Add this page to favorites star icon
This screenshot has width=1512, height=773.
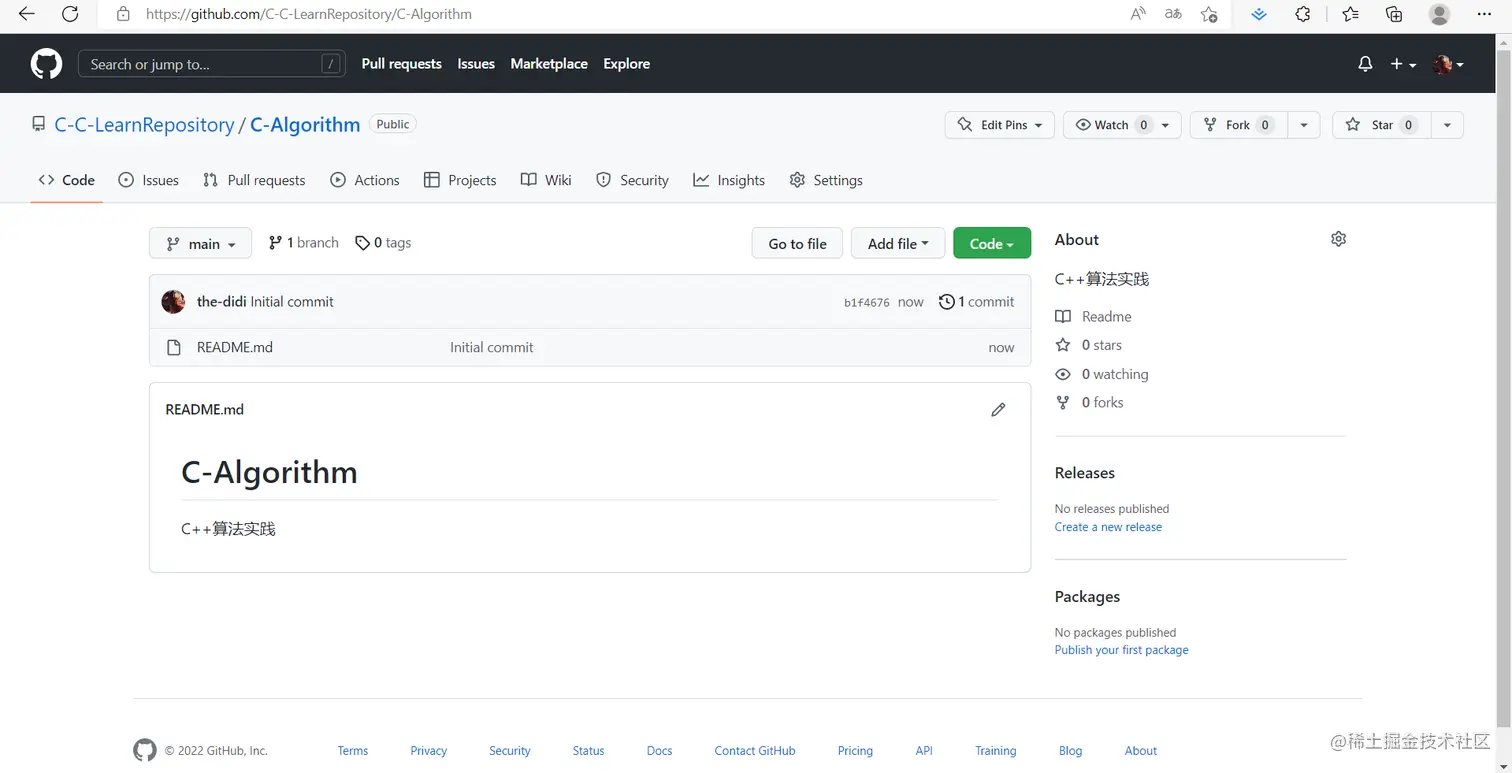(x=1209, y=14)
